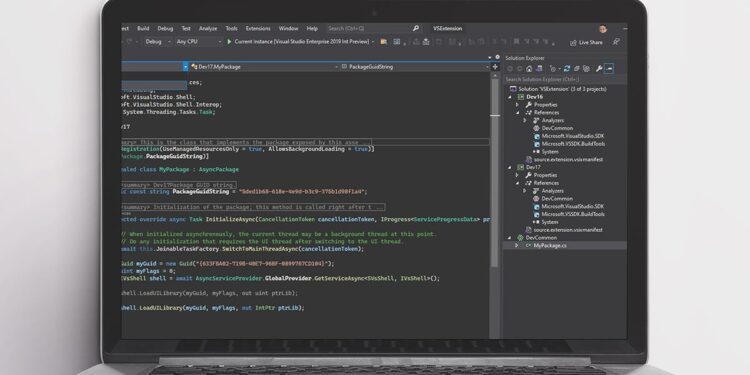Start debugging with the green play icon
This screenshot has width=750, height=375.
pos(229,42)
